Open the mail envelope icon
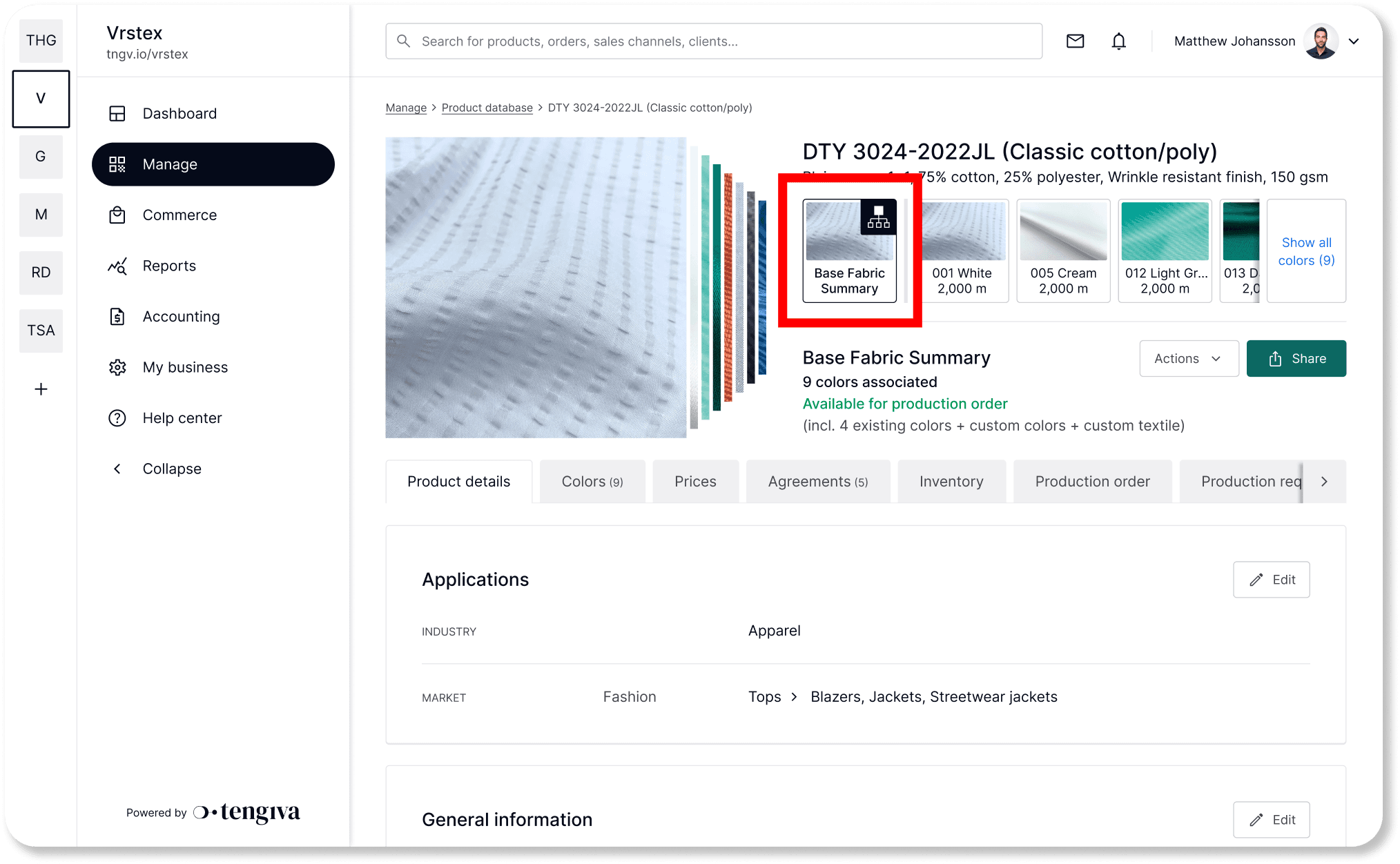The width and height of the screenshot is (1400, 864). [x=1075, y=41]
